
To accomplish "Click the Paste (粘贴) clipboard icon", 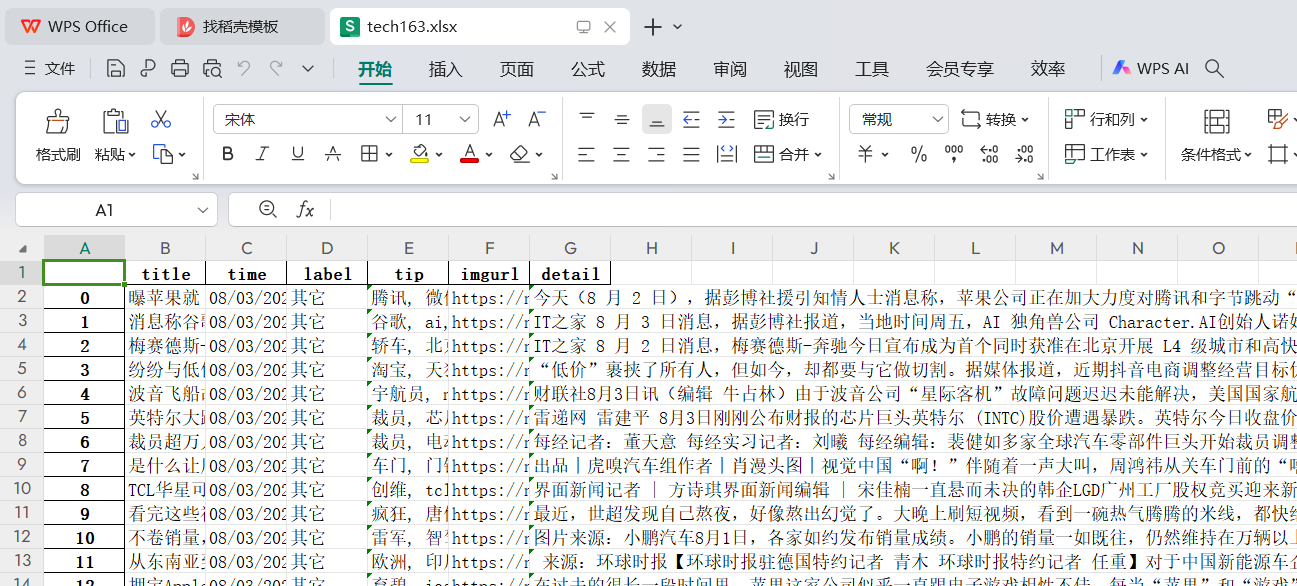I will pyautogui.click(x=115, y=121).
